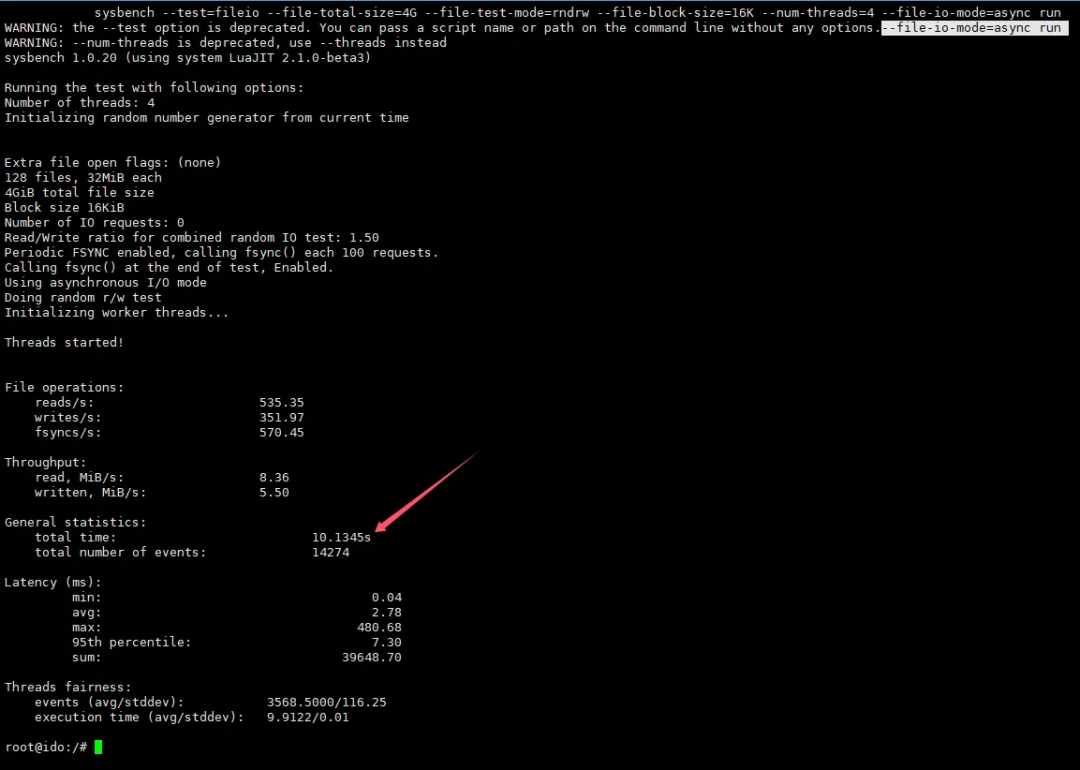Click the latency min value 0.04
Image resolution: width=1080 pixels, height=770 pixels.
[386, 597]
